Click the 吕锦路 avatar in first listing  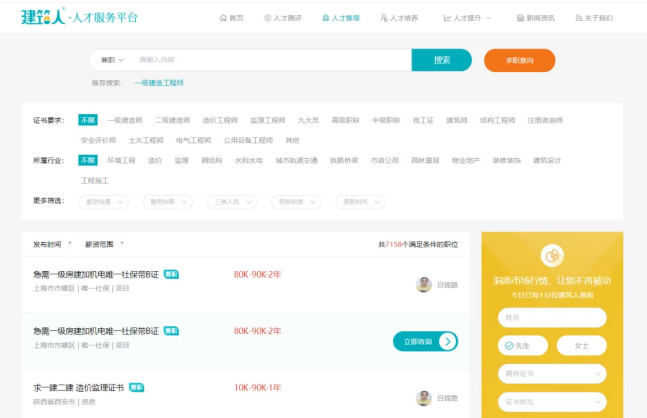(424, 285)
